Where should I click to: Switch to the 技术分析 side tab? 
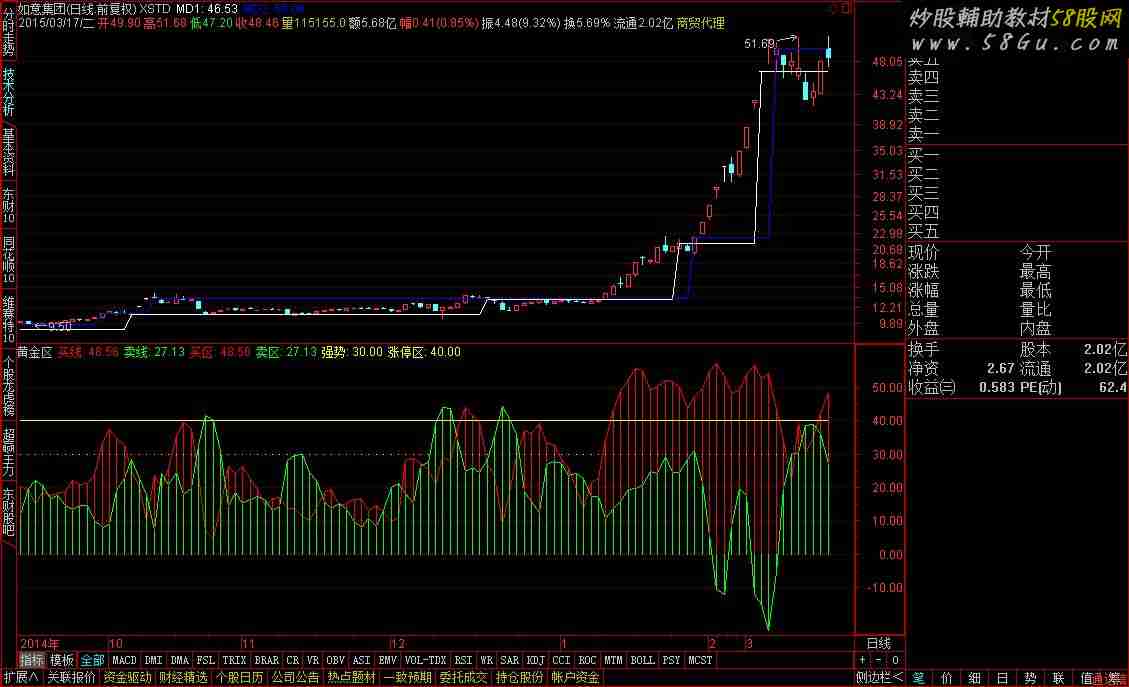coord(8,92)
